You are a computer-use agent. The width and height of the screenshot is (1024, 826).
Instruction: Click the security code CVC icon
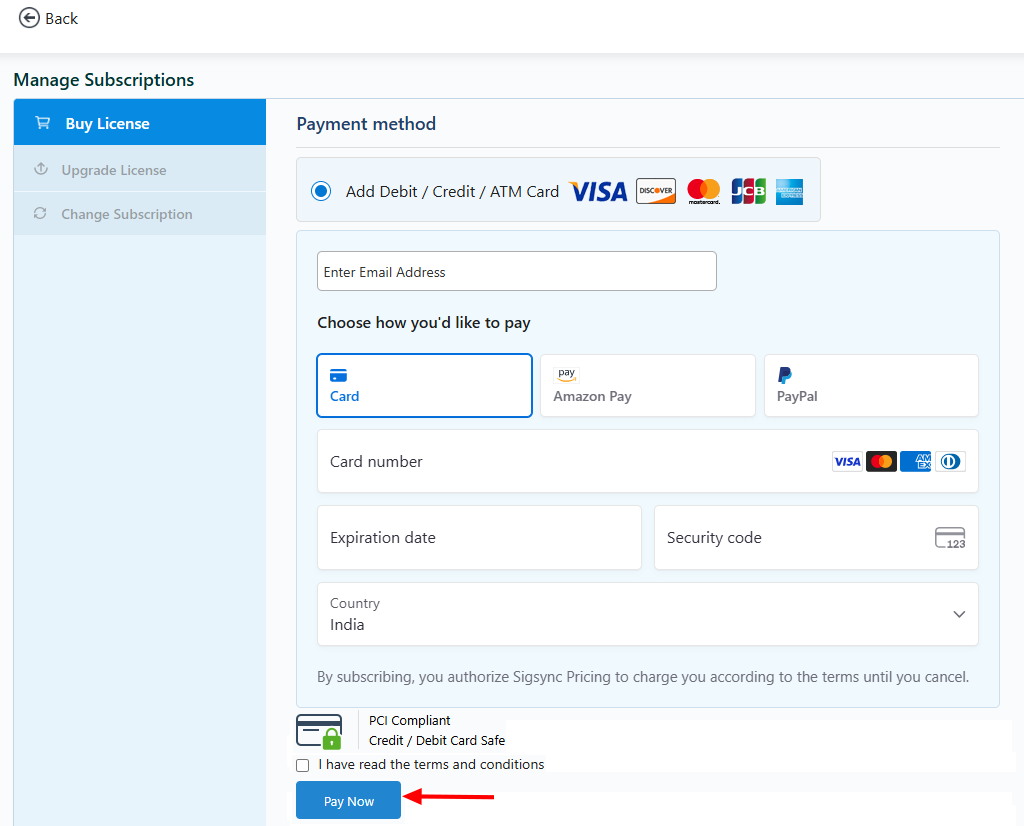click(x=950, y=538)
